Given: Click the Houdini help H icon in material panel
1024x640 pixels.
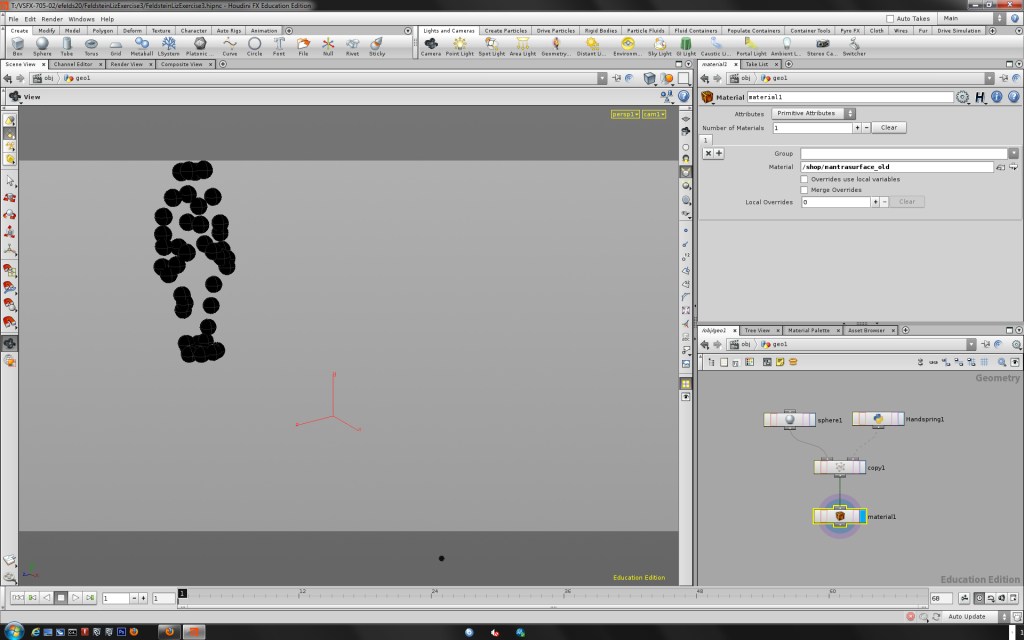Looking at the screenshot, I should [979, 97].
